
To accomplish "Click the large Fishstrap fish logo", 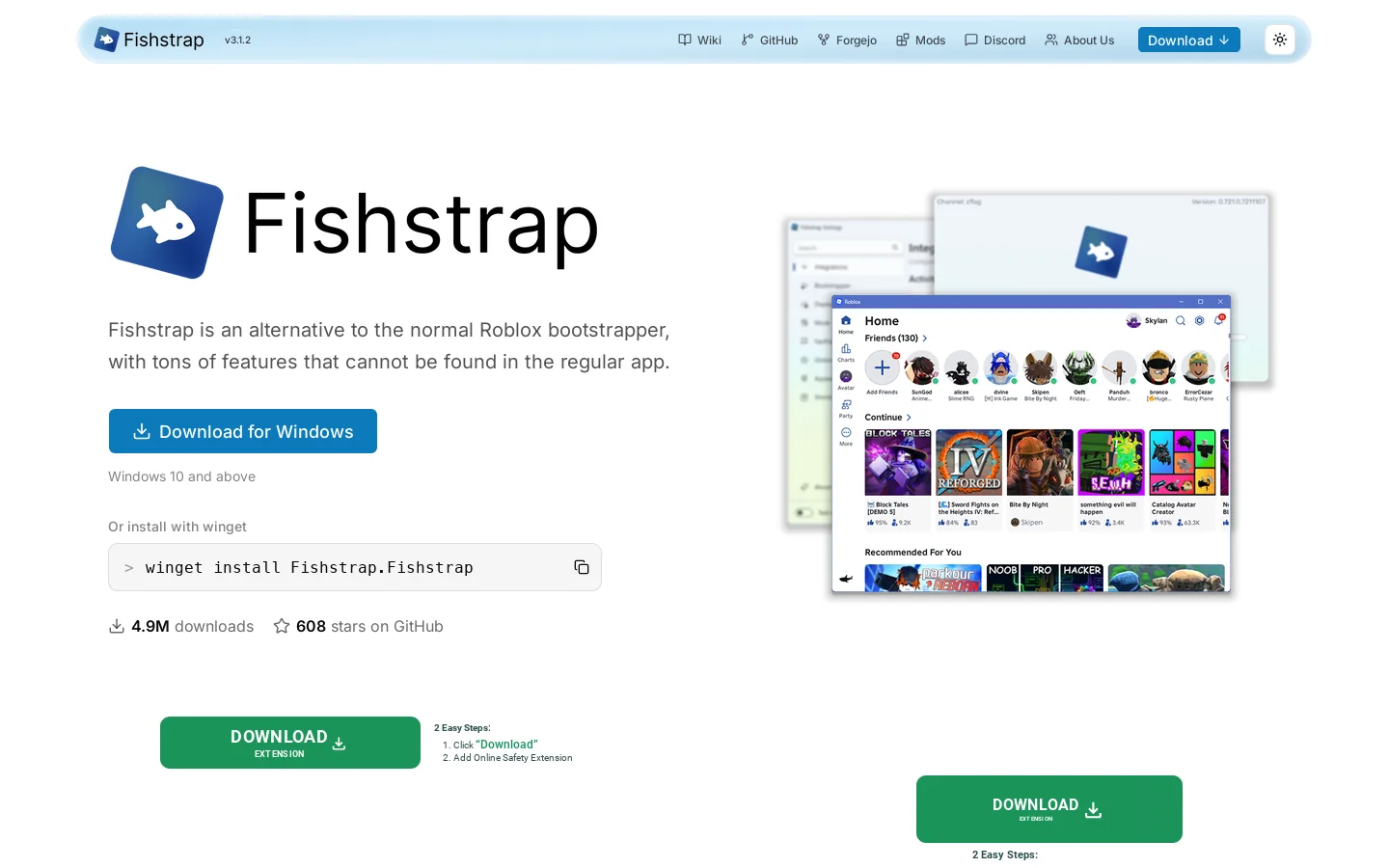I will 167,223.
